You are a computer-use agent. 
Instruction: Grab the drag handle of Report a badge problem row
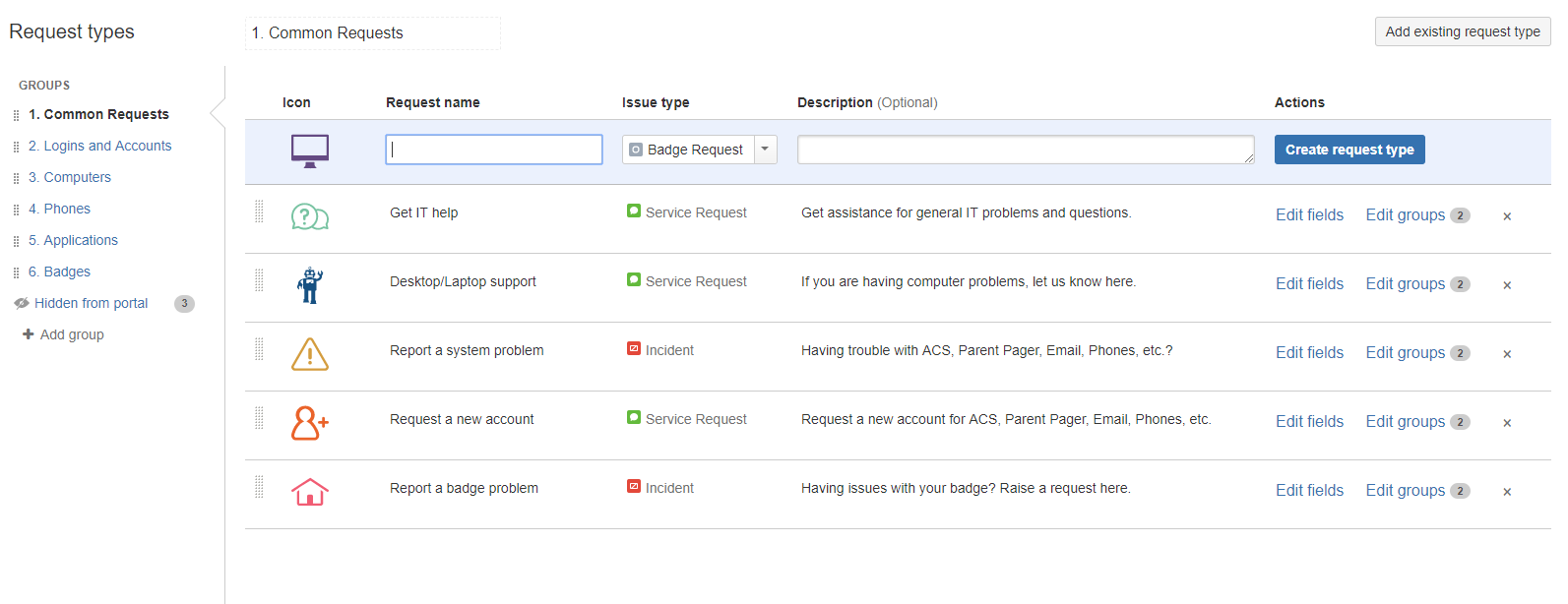(260, 487)
